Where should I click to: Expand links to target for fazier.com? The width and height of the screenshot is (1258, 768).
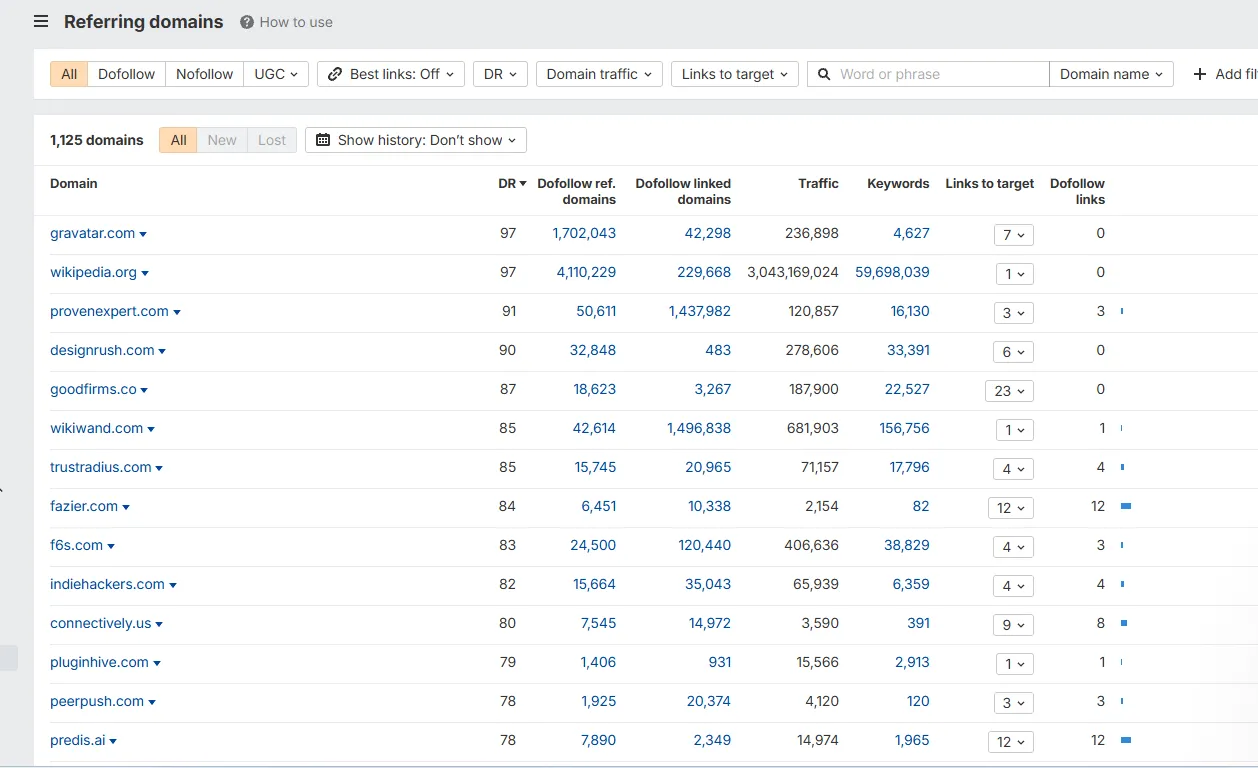pos(1010,508)
